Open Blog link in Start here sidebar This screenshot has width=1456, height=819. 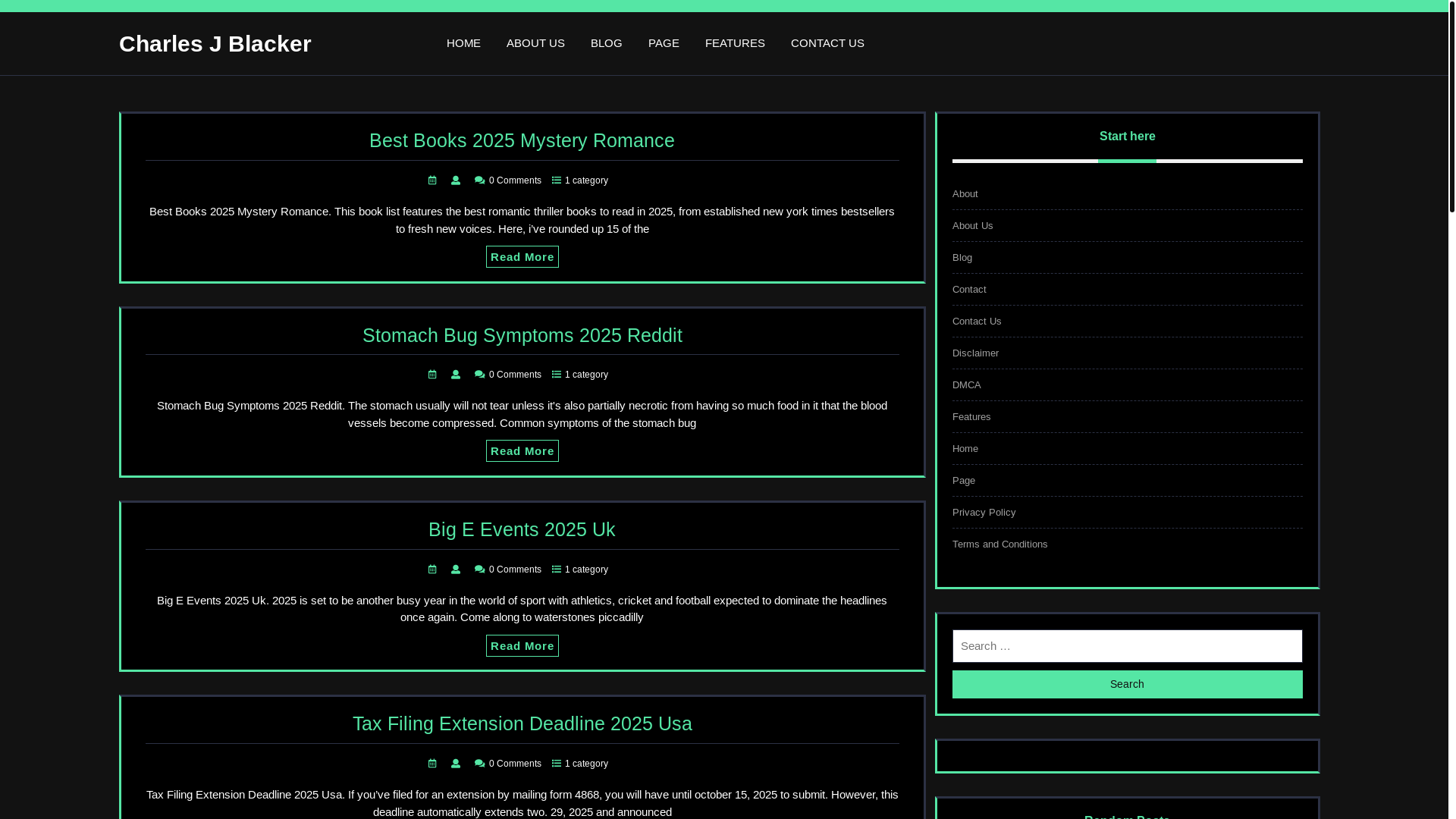point(962,258)
